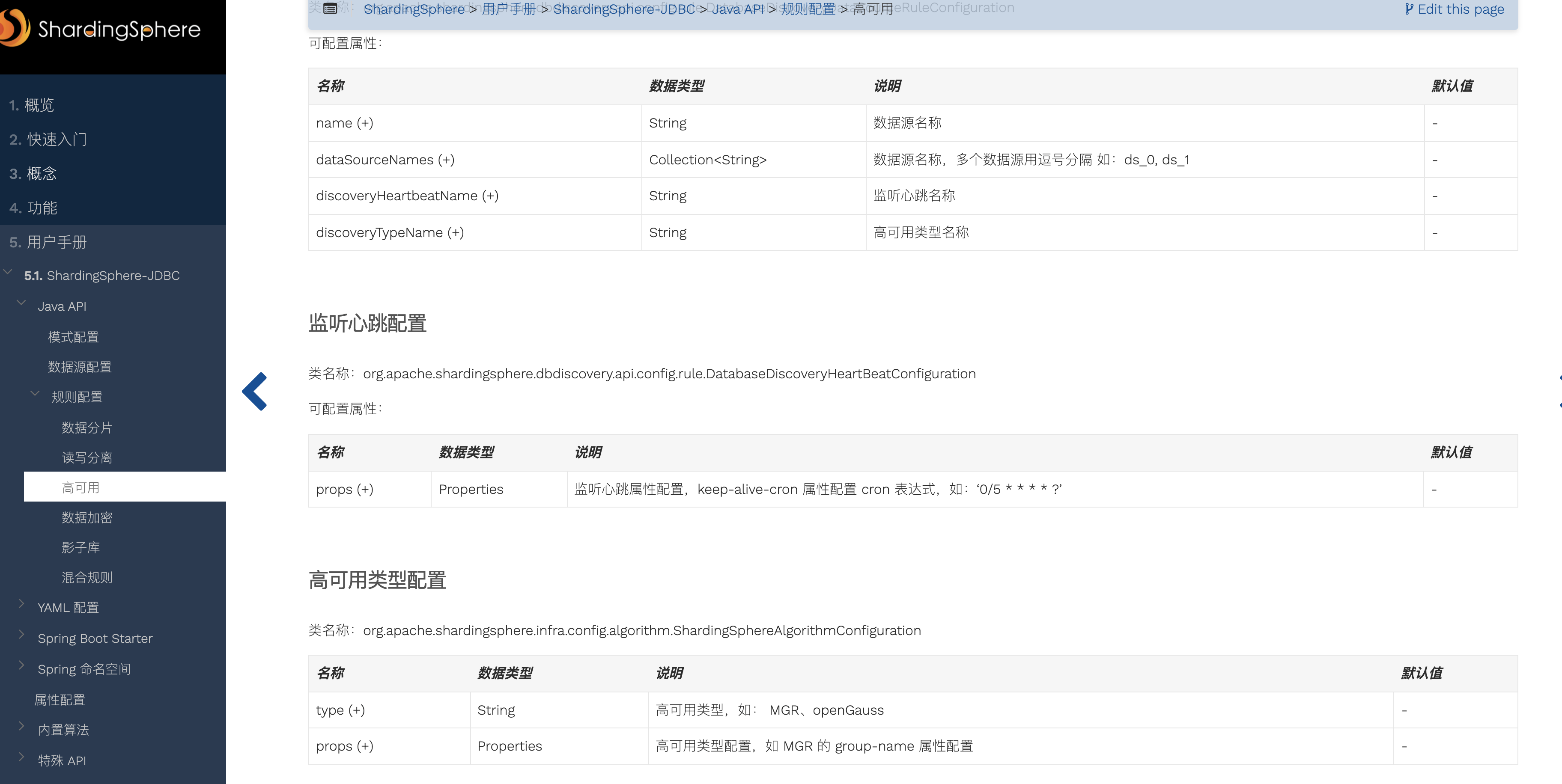Click the table-of-contents icon in breadcrumb bar
The width and height of the screenshot is (1562, 784).
[x=330, y=9]
